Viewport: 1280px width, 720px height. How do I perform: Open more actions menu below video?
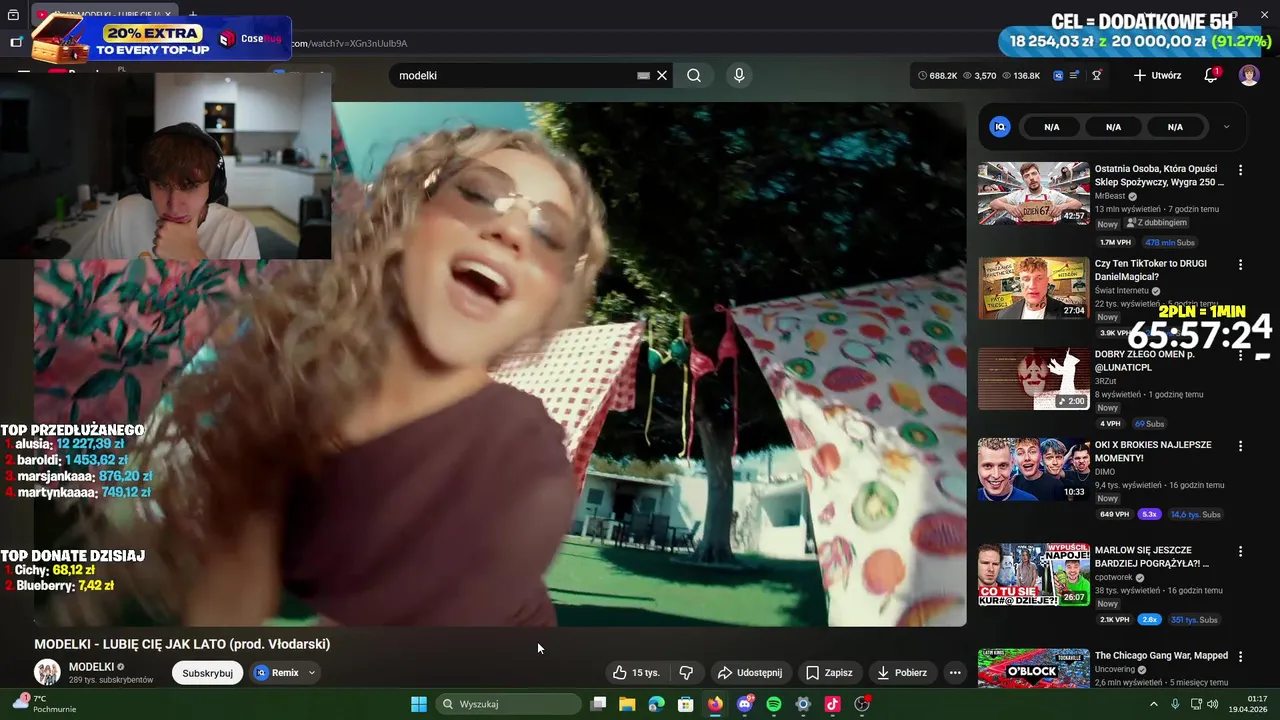pyautogui.click(x=955, y=673)
